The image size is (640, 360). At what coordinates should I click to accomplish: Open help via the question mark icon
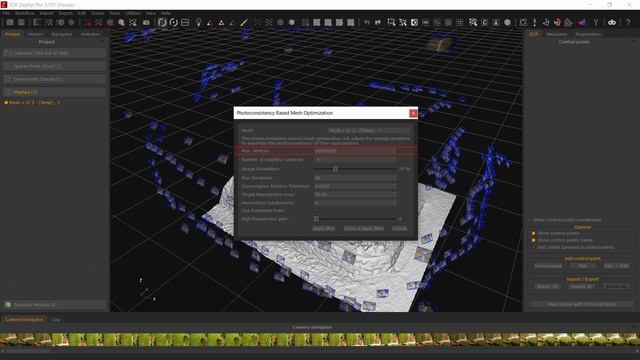point(628,22)
